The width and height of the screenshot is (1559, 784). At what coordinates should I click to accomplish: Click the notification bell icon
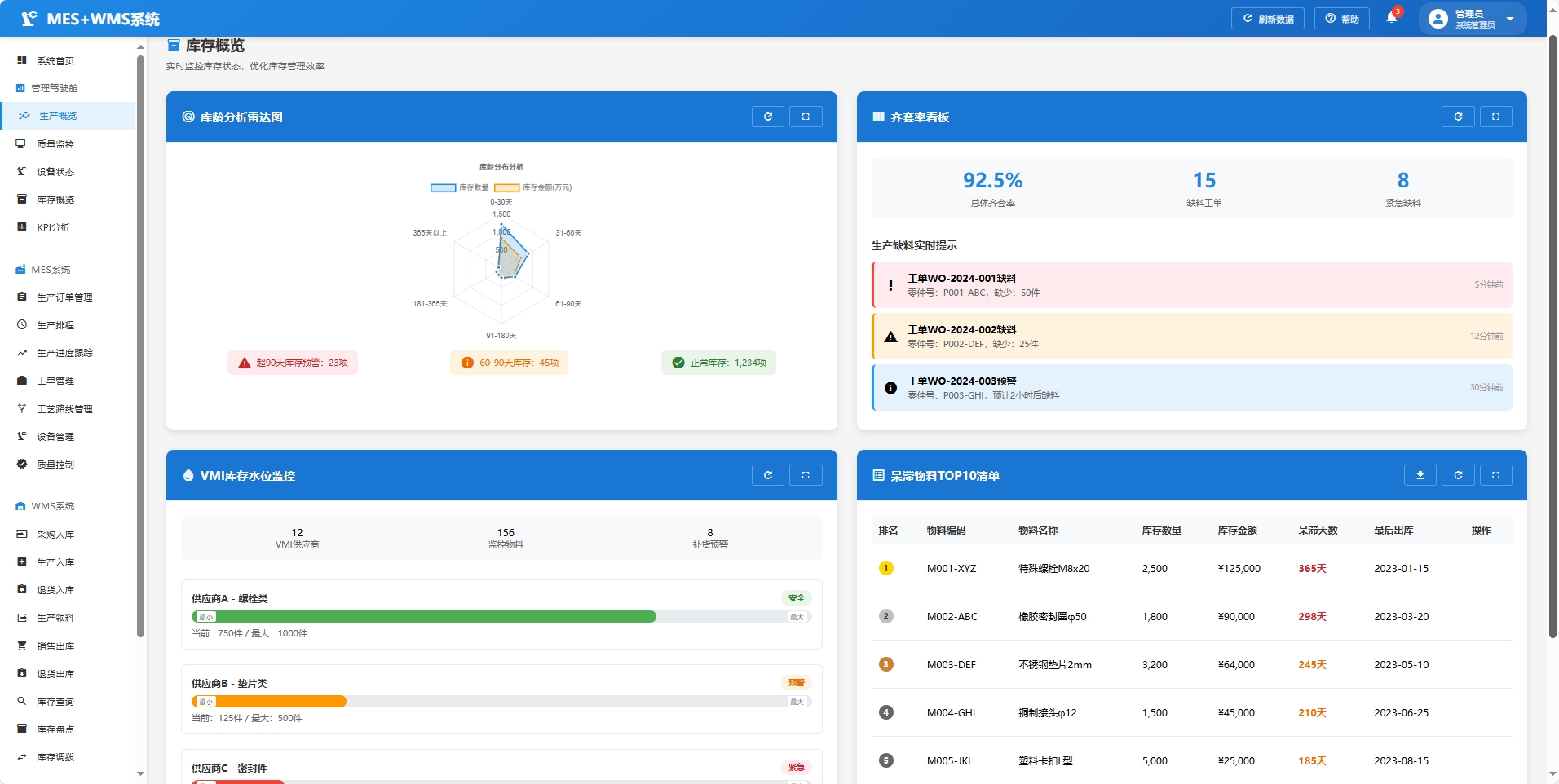(1391, 18)
